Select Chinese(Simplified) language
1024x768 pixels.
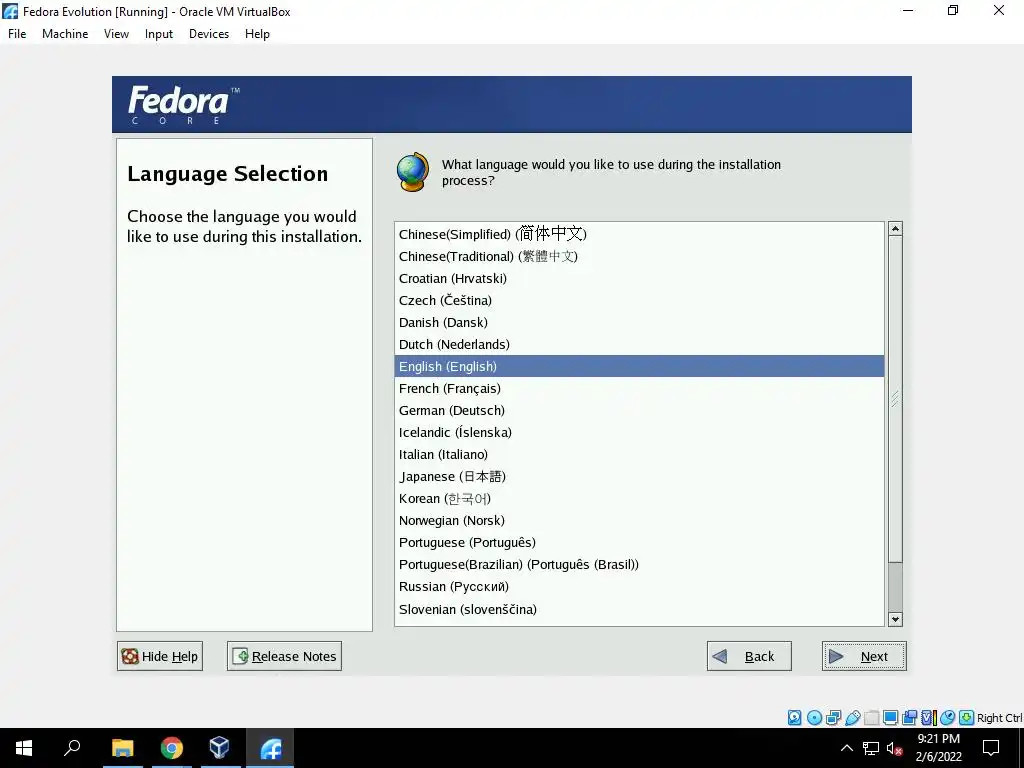point(639,234)
